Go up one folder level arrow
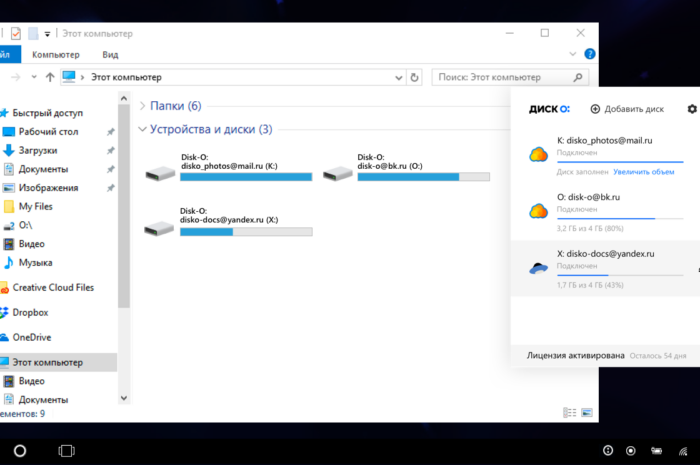 tap(50, 77)
